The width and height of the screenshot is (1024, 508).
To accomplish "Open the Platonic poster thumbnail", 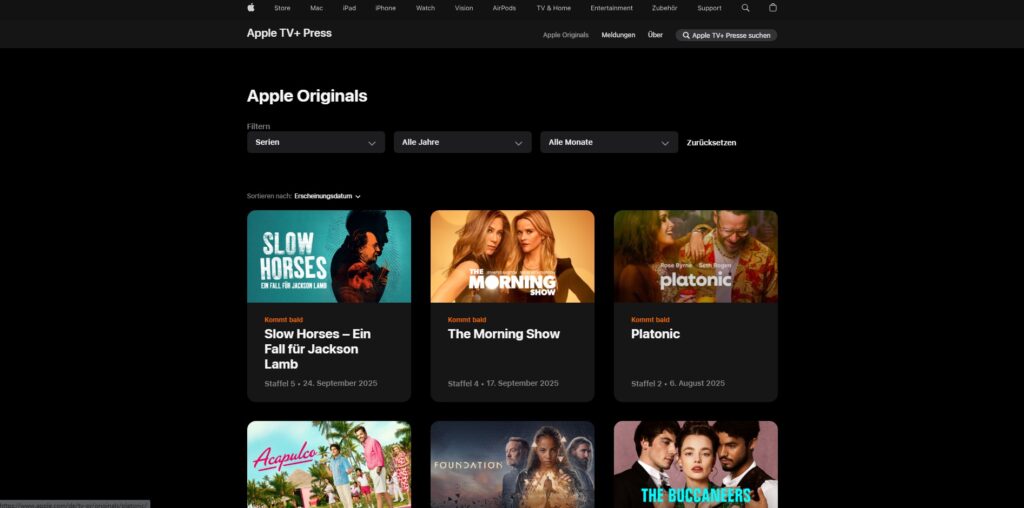I will tap(696, 257).
